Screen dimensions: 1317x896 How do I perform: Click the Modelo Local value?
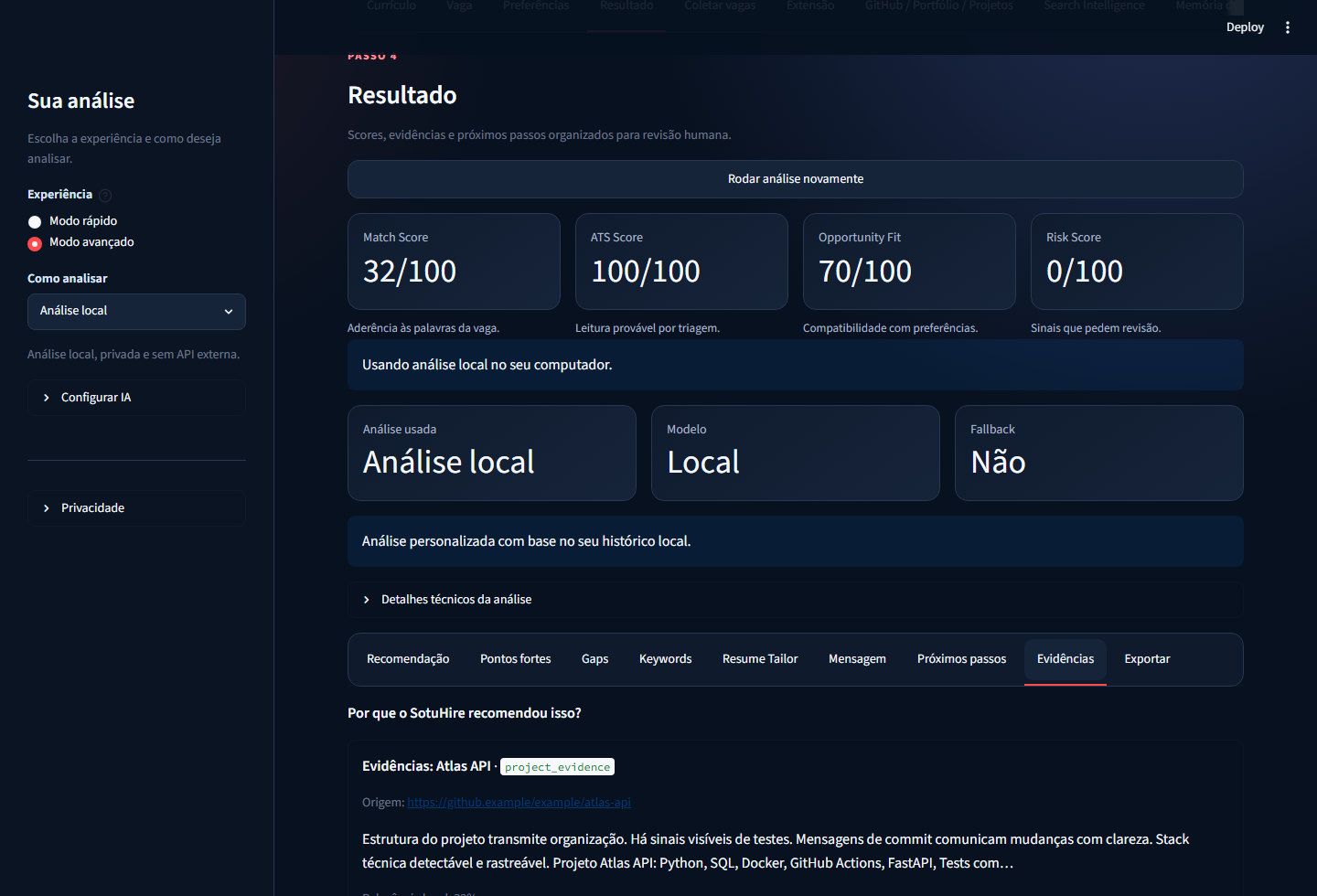click(x=703, y=463)
